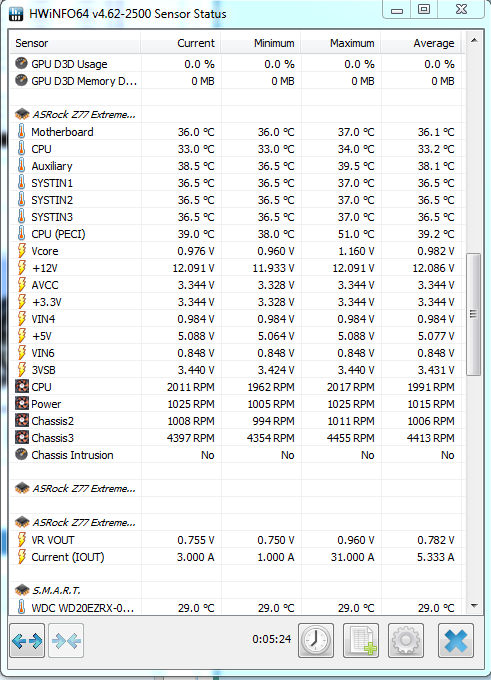
Task: Click the CPU temperature label
Action: (x=41, y=149)
